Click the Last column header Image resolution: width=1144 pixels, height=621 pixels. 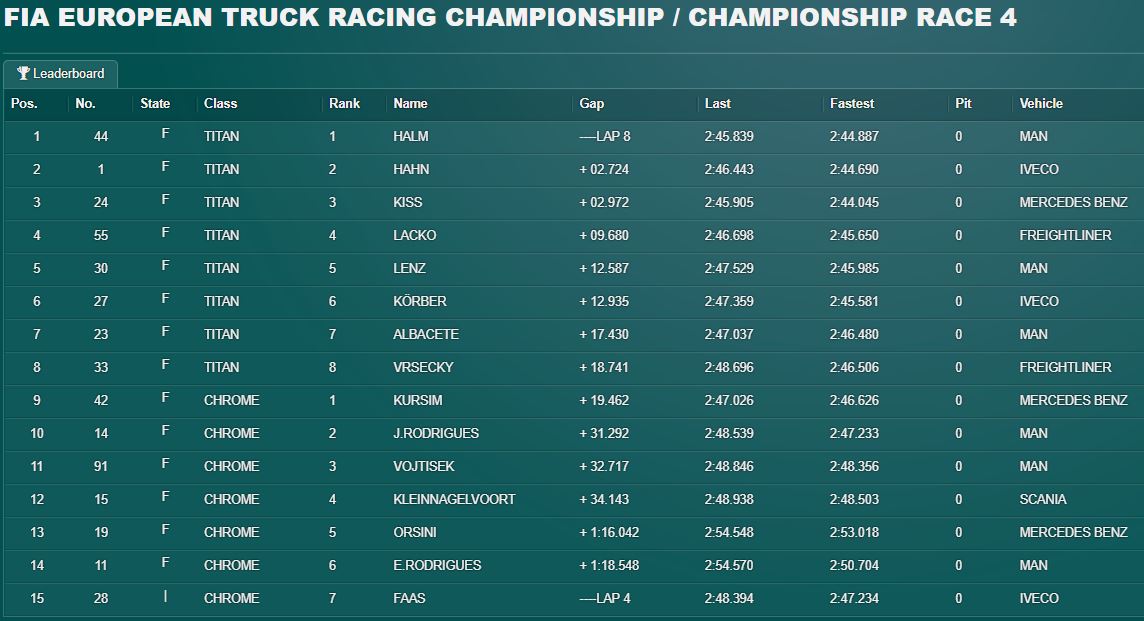tap(717, 104)
